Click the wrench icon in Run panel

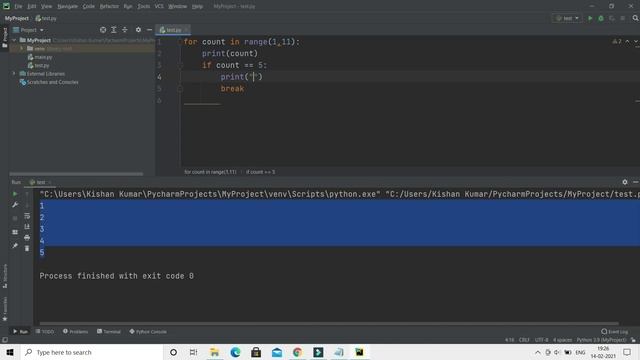(x=15, y=205)
